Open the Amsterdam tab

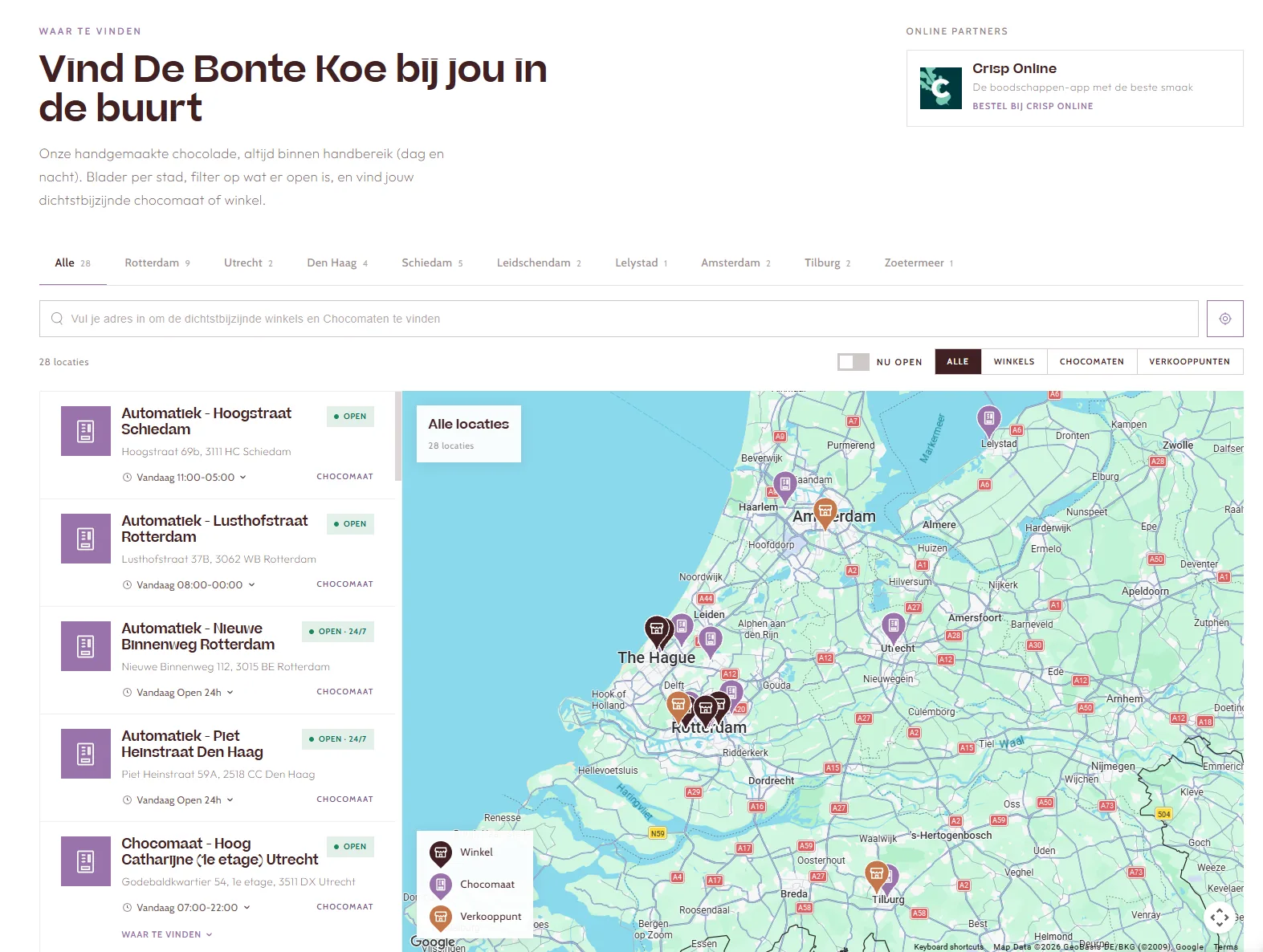click(735, 262)
